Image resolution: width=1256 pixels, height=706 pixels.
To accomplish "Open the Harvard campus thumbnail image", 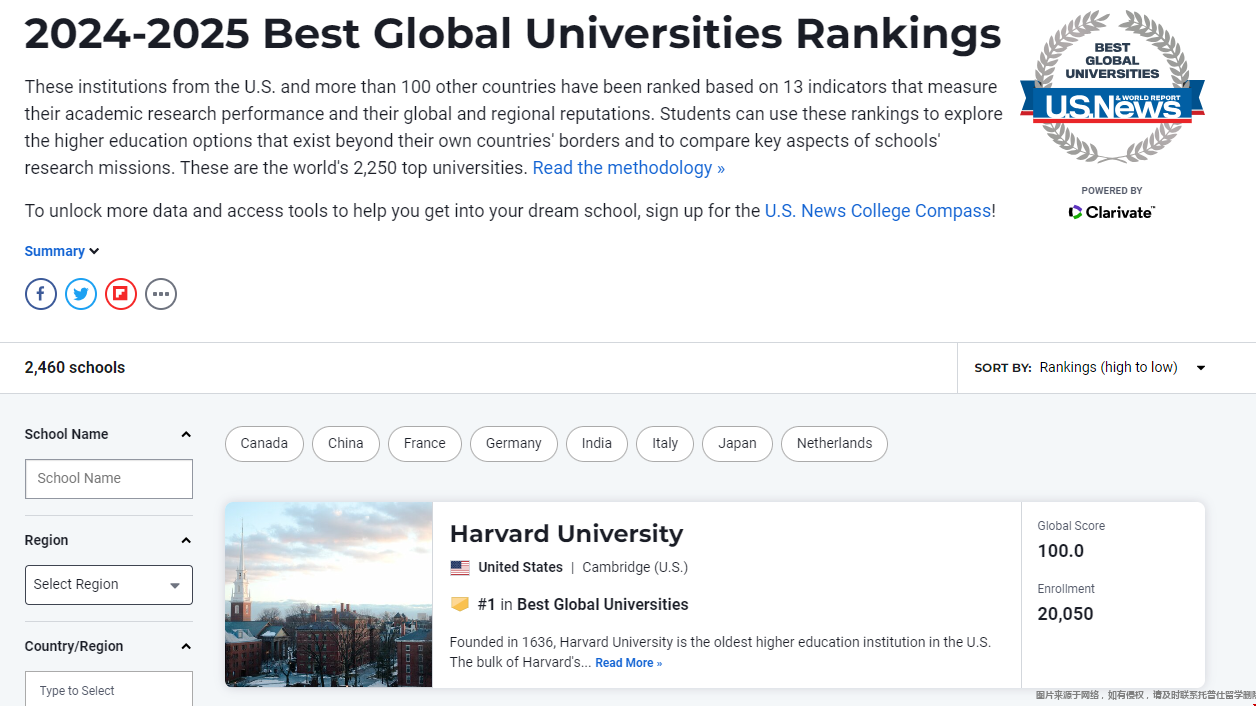I will 329,594.
